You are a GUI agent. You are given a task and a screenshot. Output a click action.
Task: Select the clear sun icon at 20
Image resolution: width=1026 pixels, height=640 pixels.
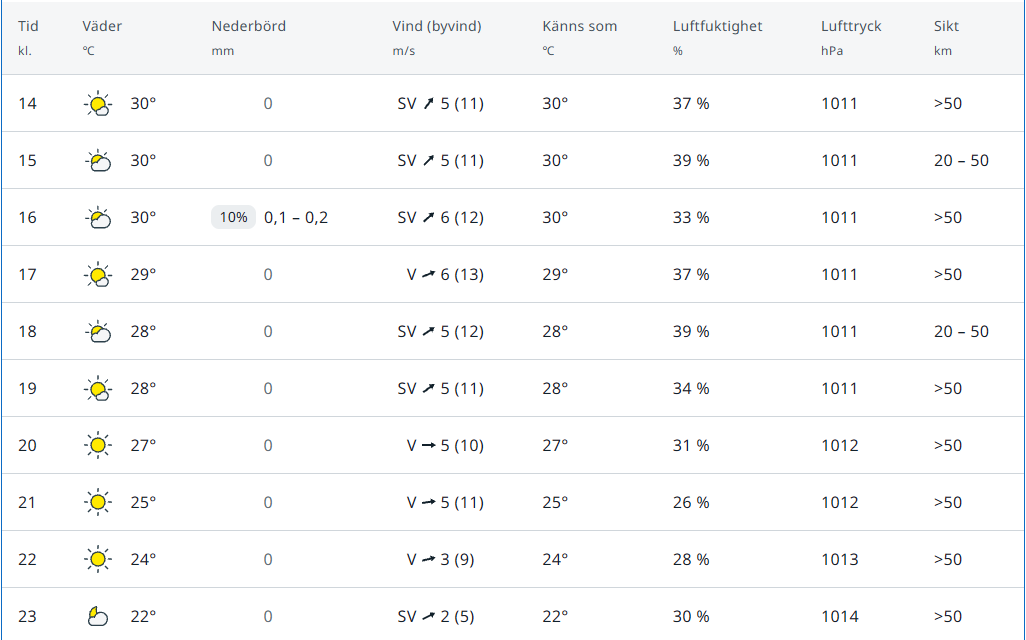click(98, 445)
